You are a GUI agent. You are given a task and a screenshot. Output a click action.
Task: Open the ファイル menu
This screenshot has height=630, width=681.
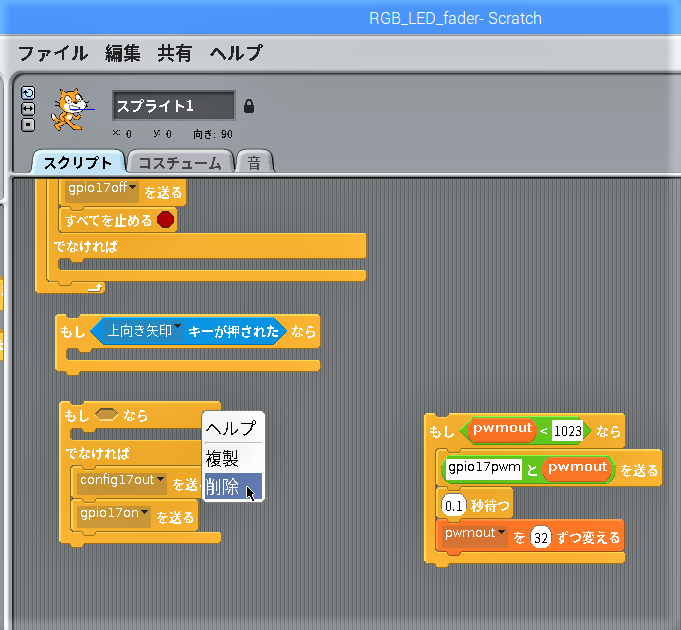point(53,53)
